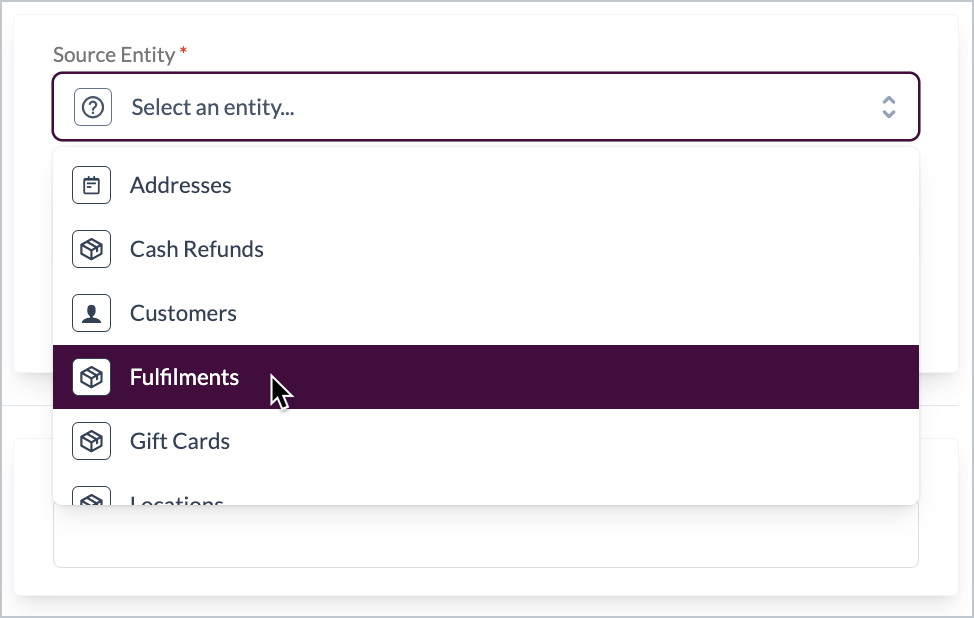
Task: Choose the partially visible Locations entry
Action: point(177,500)
